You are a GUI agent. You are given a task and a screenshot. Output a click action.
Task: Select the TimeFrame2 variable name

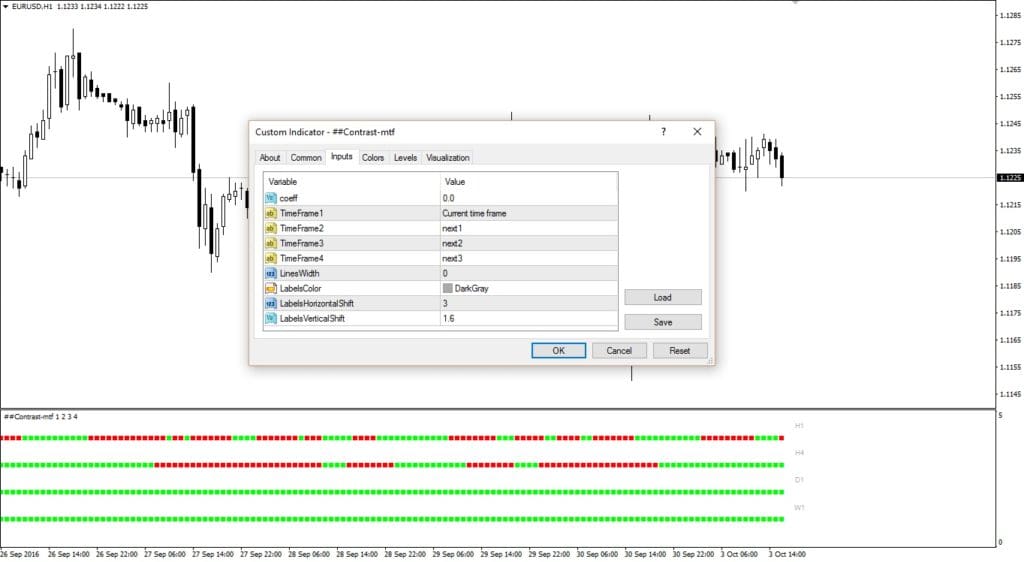301,228
